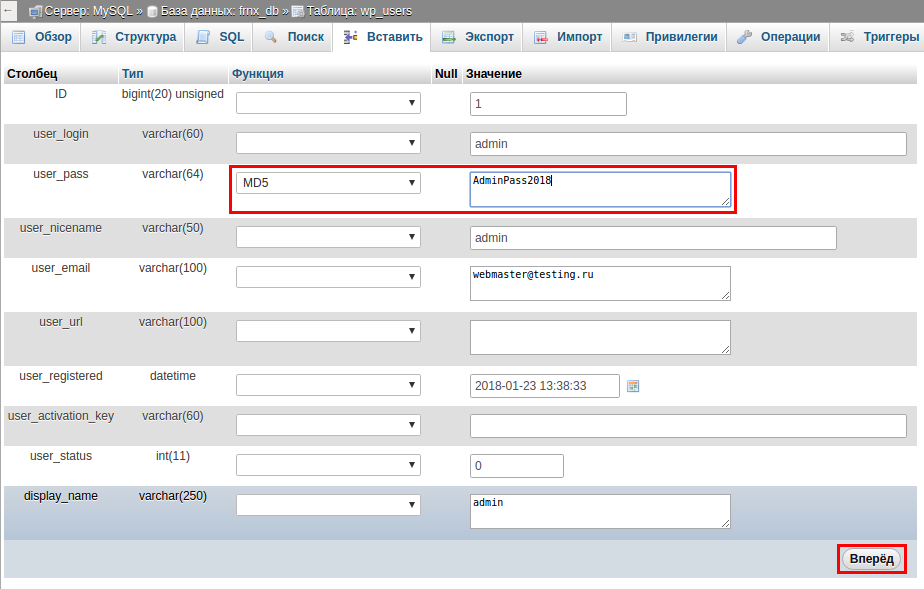The height and width of the screenshot is (589, 924).
Task: Open function dropdown for user_registered
Action: 328,386
